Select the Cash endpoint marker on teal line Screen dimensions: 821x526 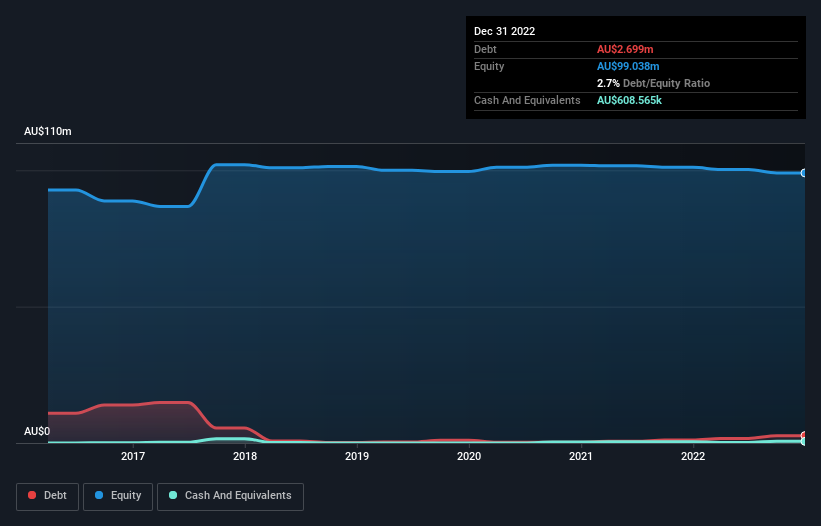(804, 442)
